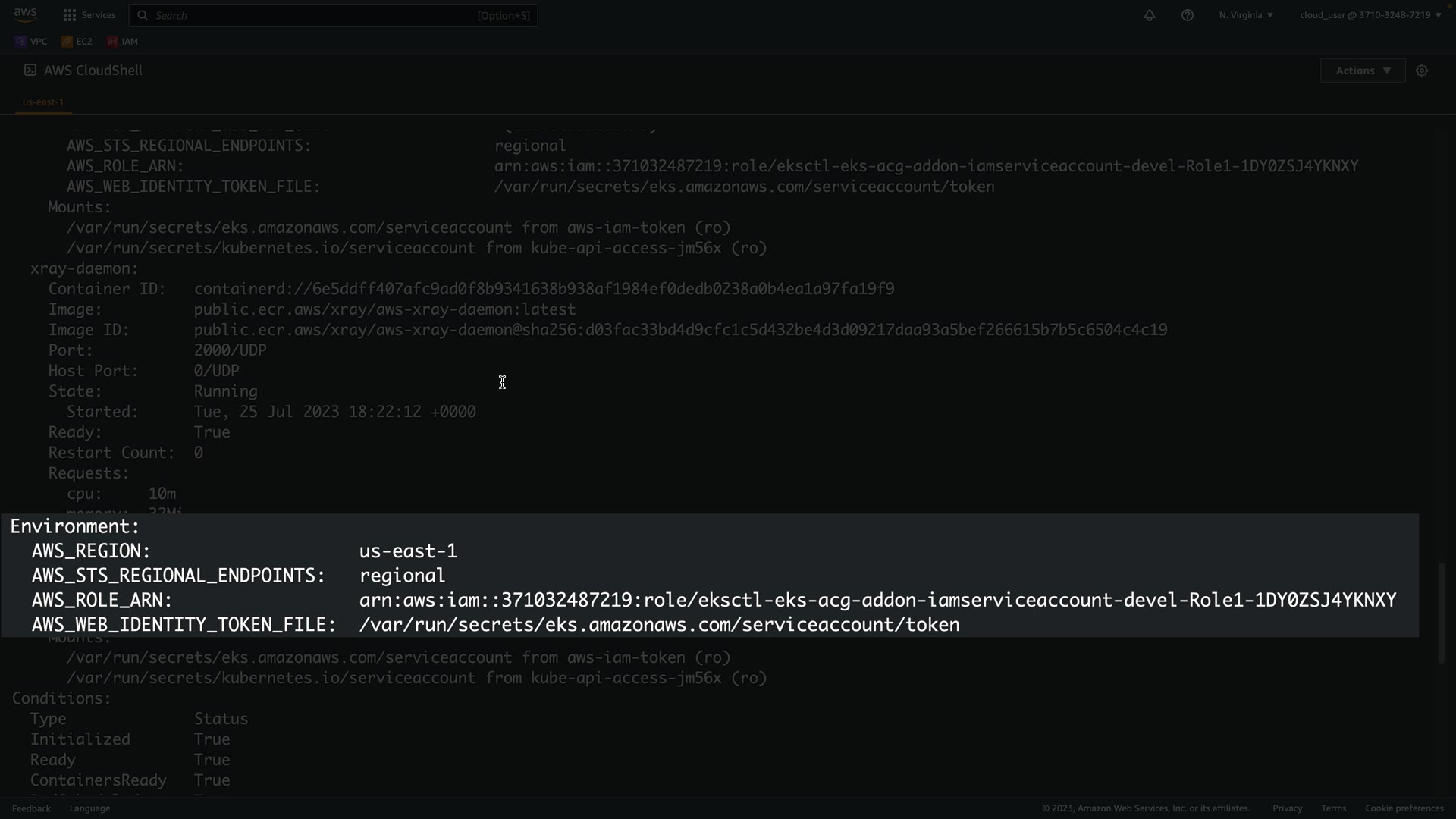Open the Language option in footer
The width and height of the screenshot is (1456, 819).
(89, 808)
